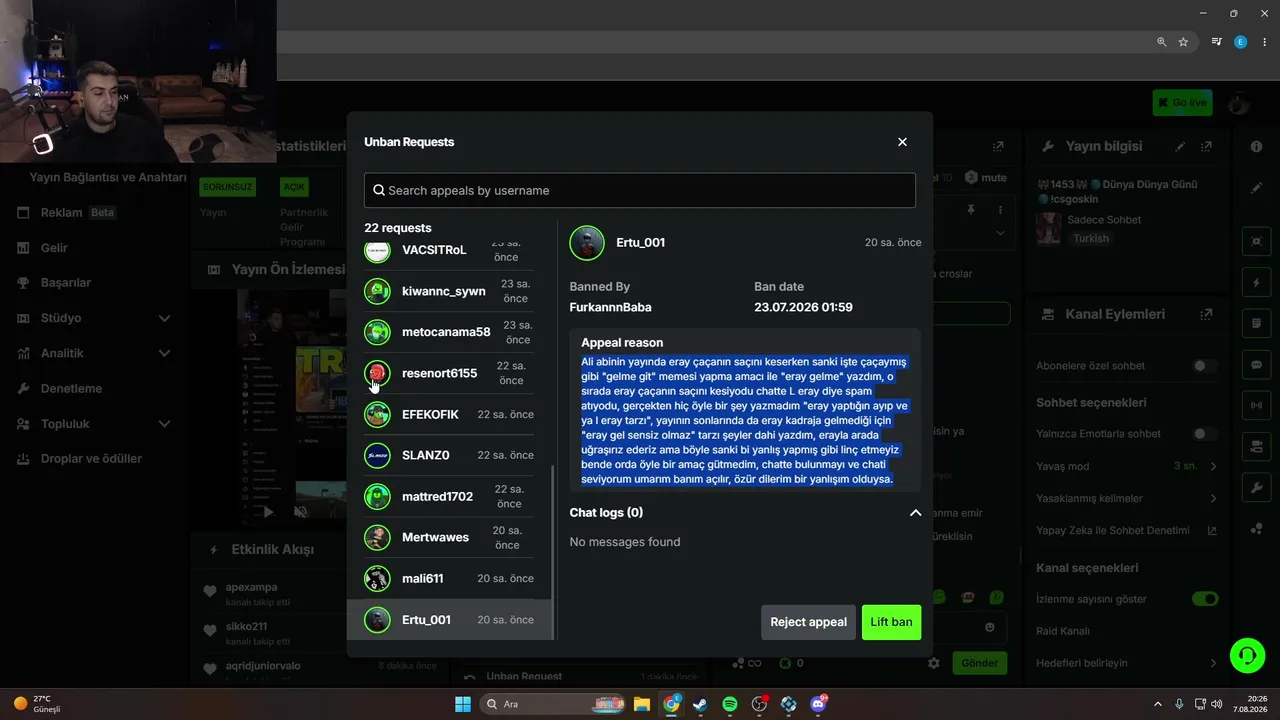Collapse the Chat logs section
The image size is (1280, 720).
pyautogui.click(x=915, y=513)
